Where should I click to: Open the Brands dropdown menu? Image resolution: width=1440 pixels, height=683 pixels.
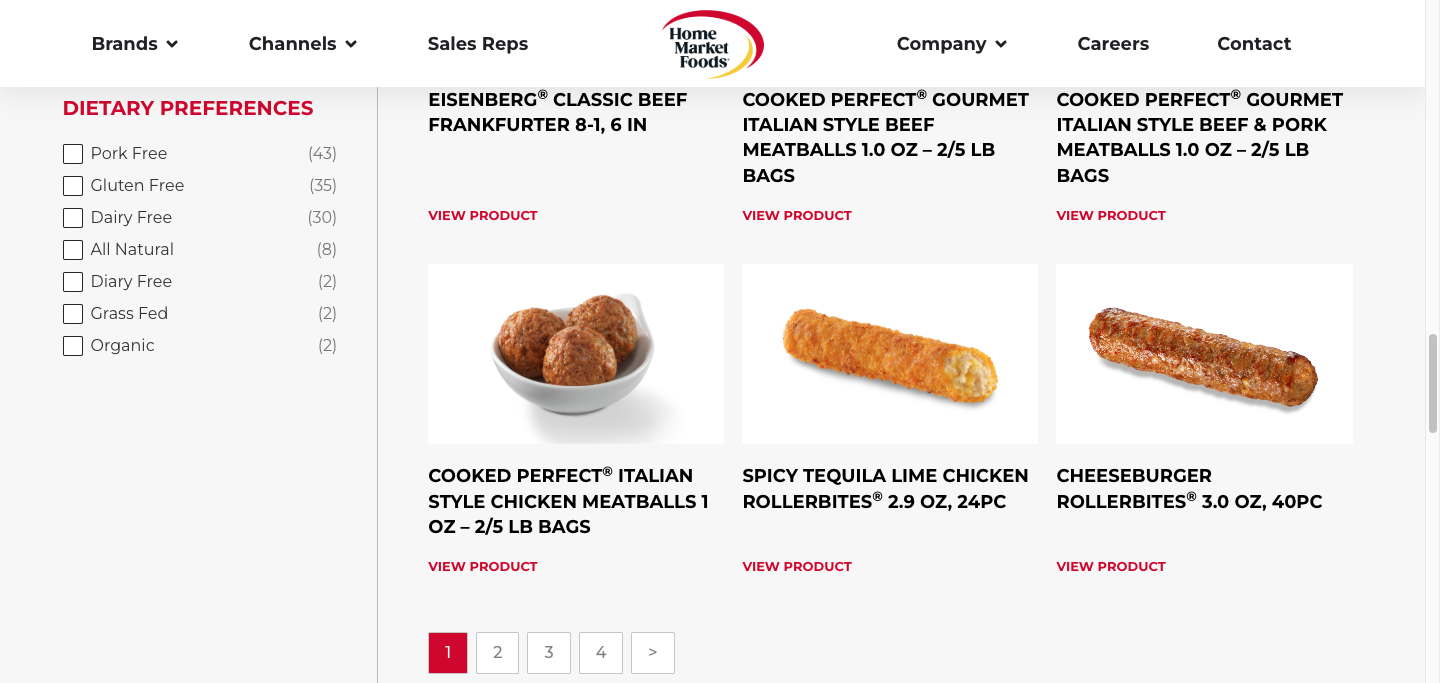[x=134, y=44]
